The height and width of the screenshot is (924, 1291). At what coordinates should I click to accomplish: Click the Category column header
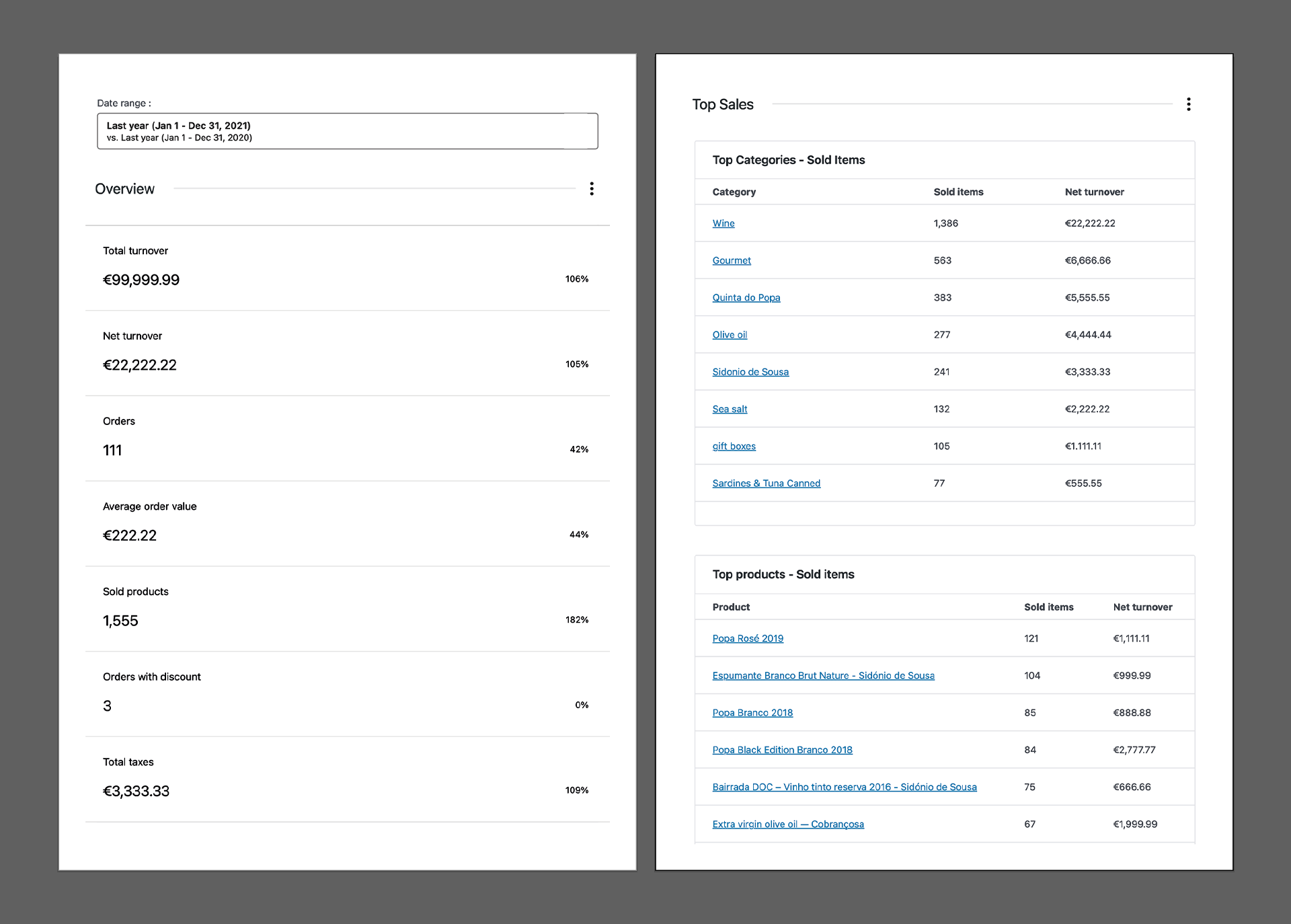pos(734,192)
